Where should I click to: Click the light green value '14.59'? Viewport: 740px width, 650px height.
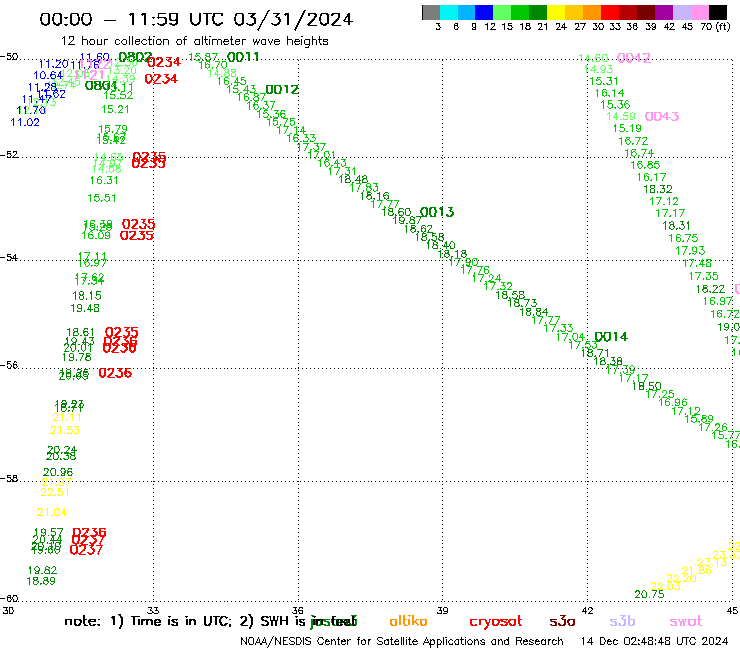pos(621,116)
